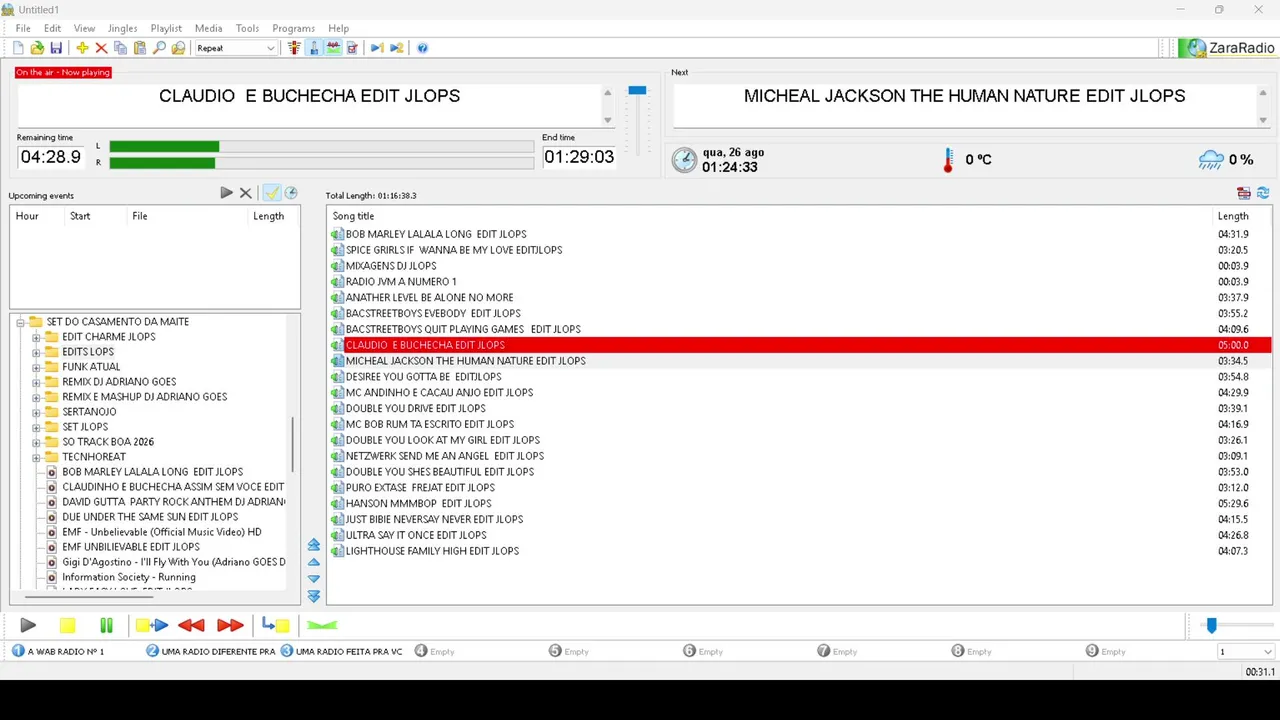This screenshot has height=720, width=1280.
Task: Select auxiliary player 1 in the toolbar
Action: point(377,48)
